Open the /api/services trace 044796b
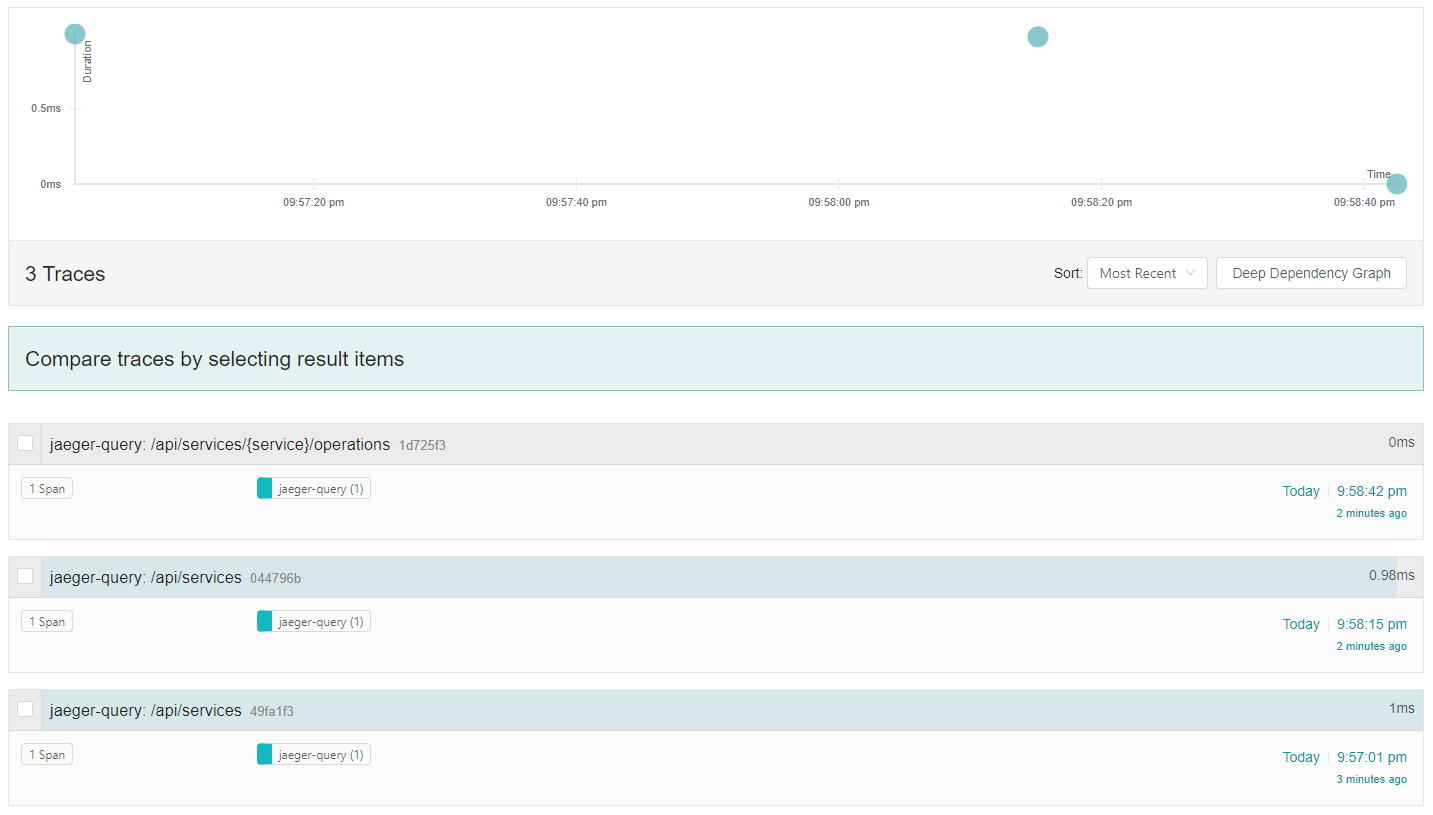The height and width of the screenshot is (815, 1433). click(146, 577)
